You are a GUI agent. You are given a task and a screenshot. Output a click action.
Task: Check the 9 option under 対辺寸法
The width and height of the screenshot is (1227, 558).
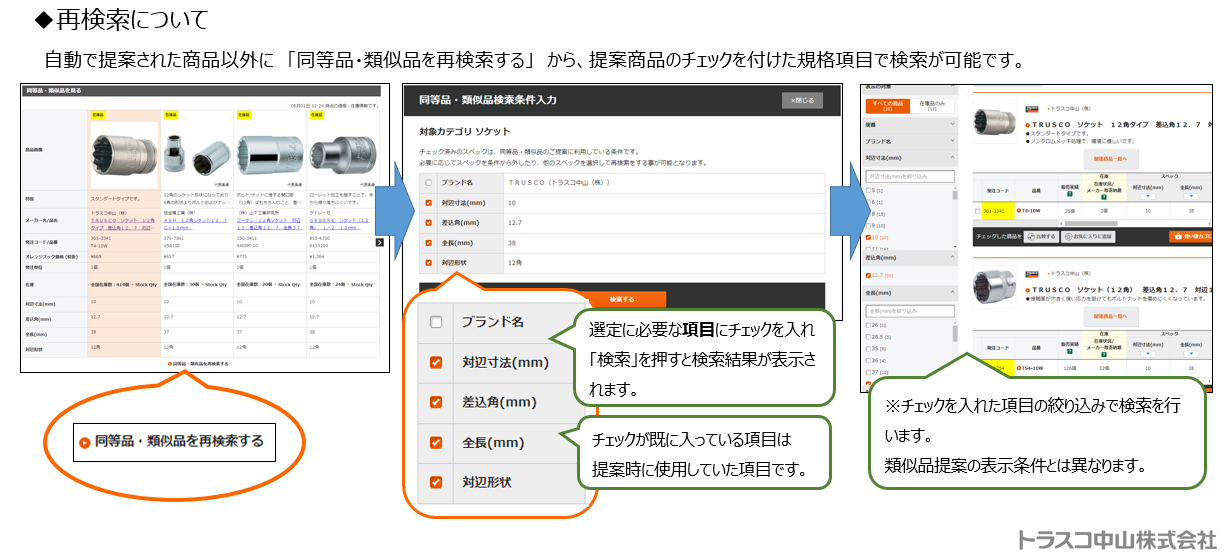868,225
